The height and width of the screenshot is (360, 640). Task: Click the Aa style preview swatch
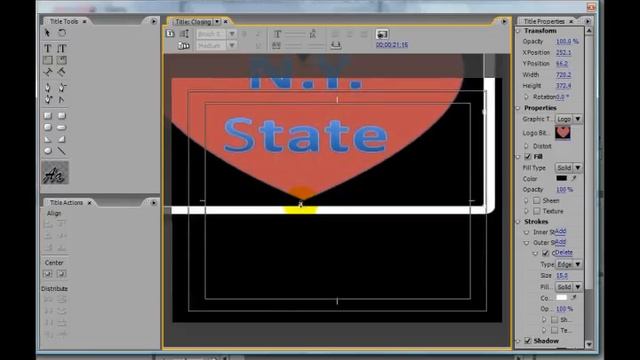55,173
